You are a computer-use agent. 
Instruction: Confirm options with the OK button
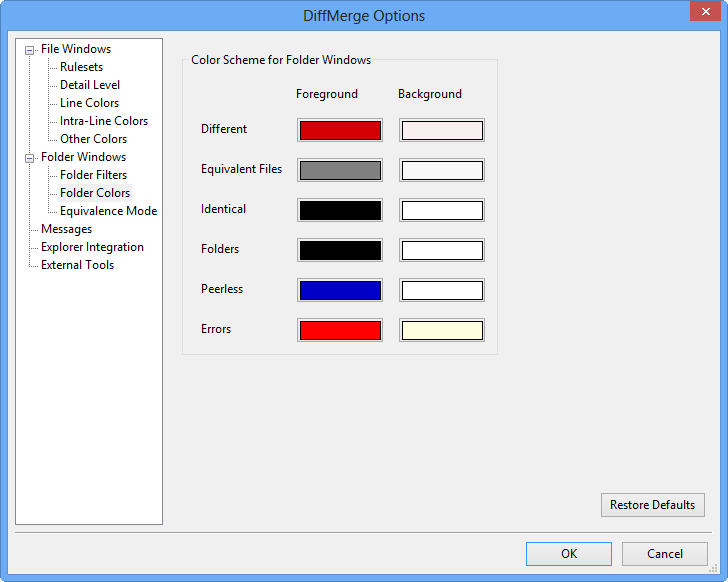[569, 554]
